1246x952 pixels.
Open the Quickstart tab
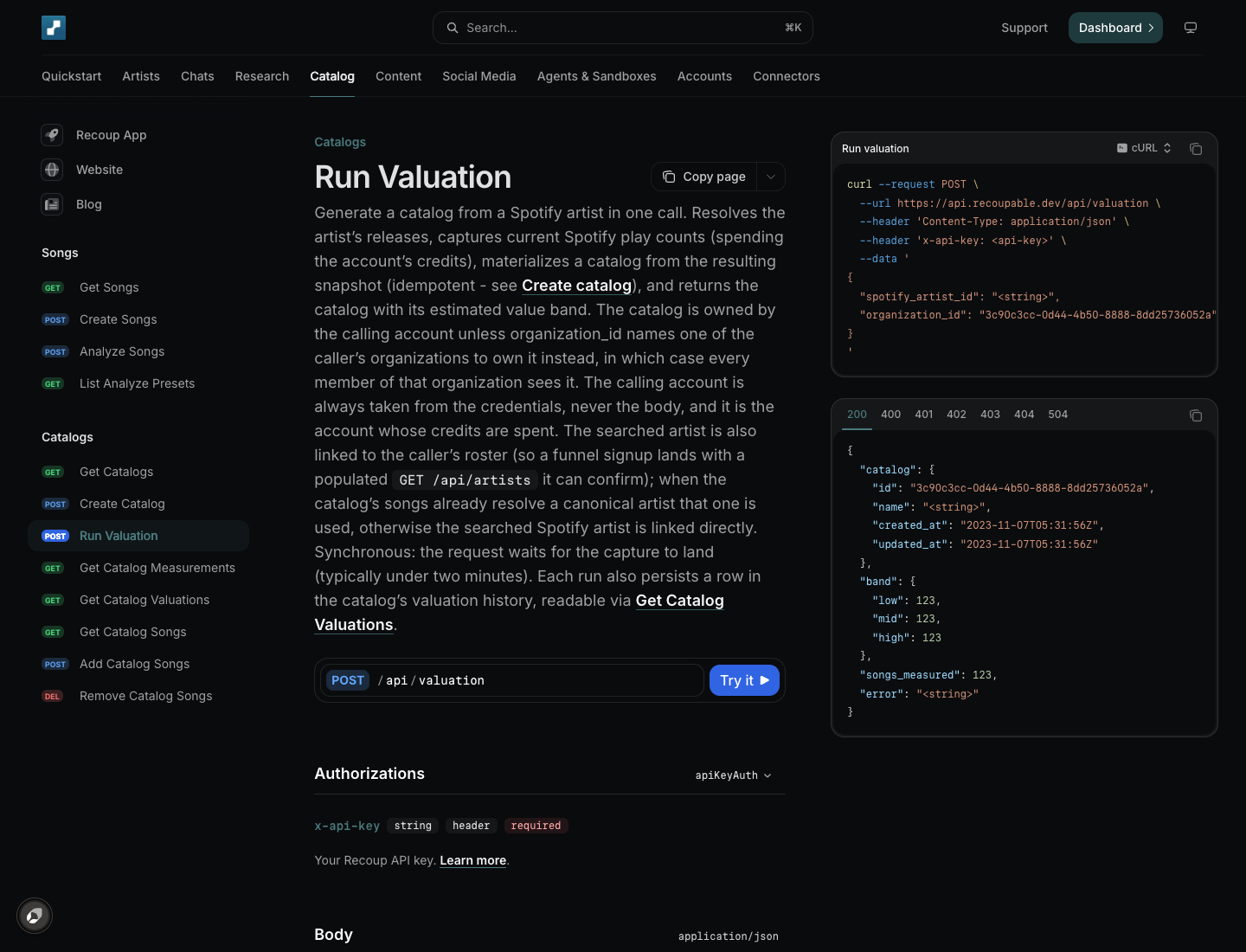pyautogui.click(x=72, y=76)
